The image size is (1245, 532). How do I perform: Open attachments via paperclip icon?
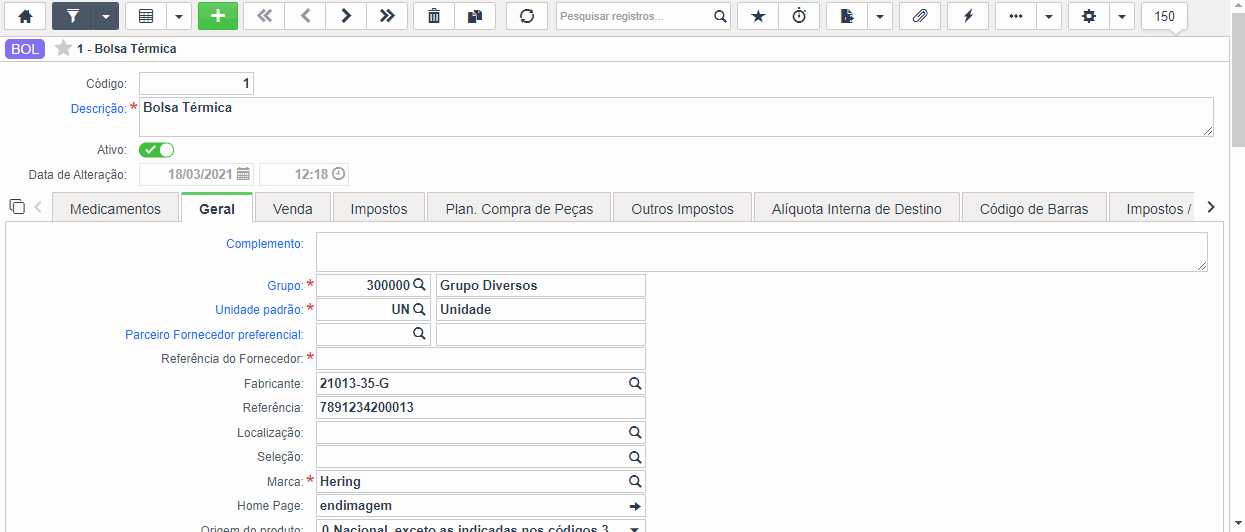pos(920,16)
